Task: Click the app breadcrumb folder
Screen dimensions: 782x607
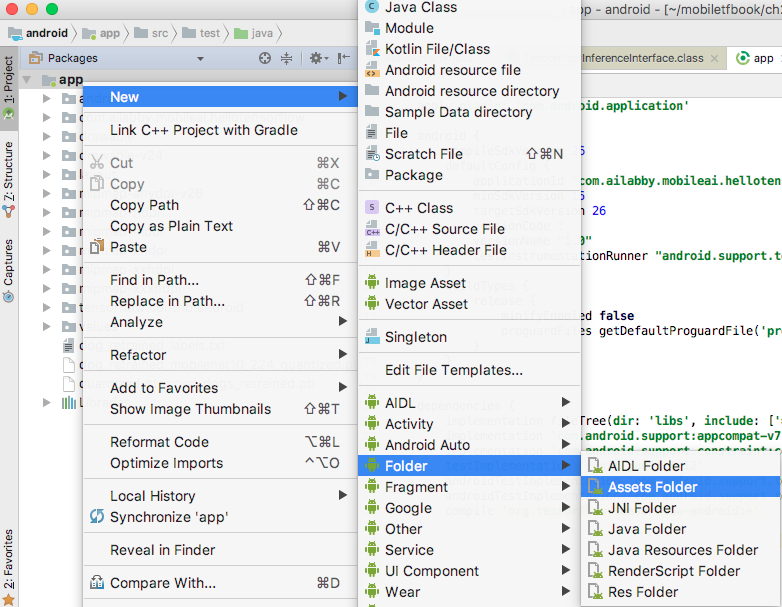Action: coord(101,33)
